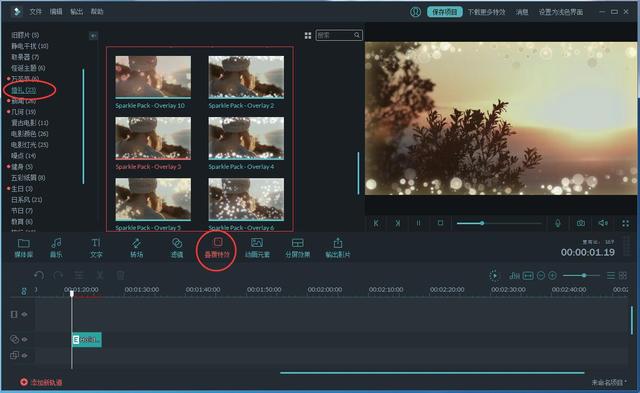The height and width of the screenshot is (393, 640).
Task: Jump to the next frame in preview
Action: 398,223
